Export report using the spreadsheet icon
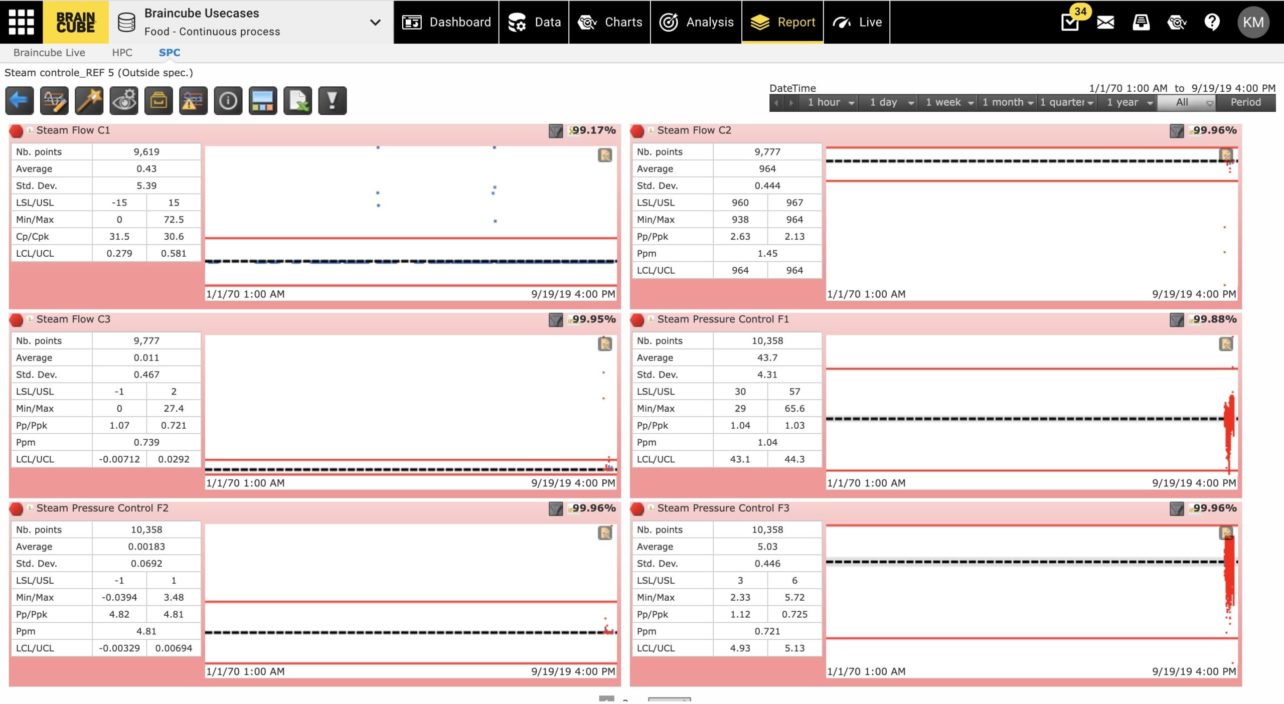Image resolution: width=1284 pixels, height=704 pixels. click(x=297, y=100)
